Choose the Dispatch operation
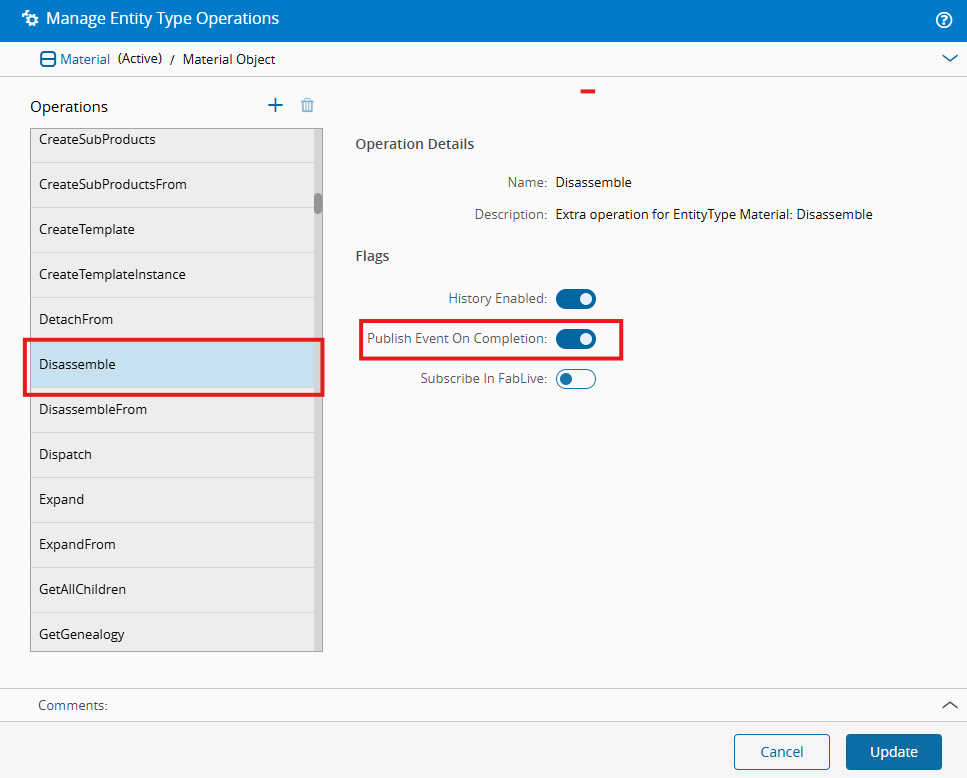Image resolution: width=967 pixels, height=778 pixels. 172,455
